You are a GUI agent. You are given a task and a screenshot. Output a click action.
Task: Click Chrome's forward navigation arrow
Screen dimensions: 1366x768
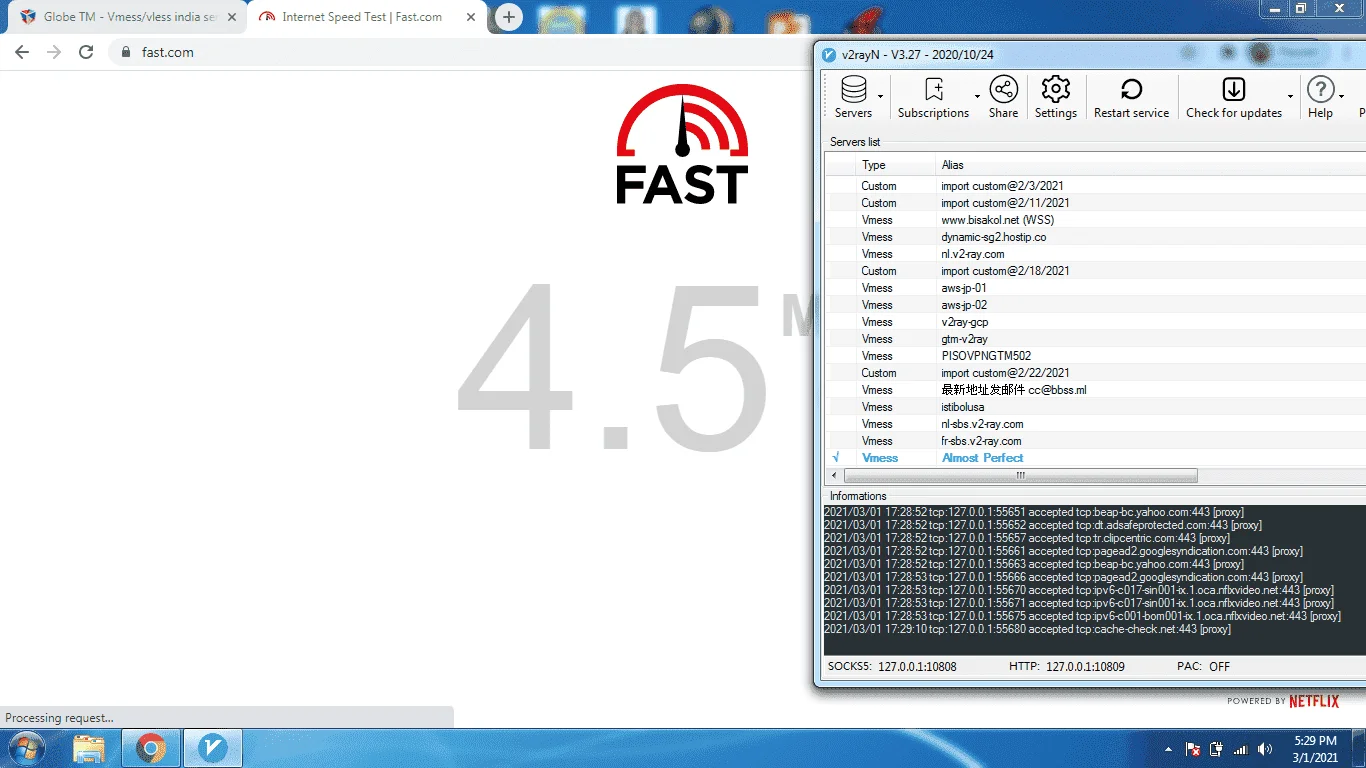click(54, 52)
